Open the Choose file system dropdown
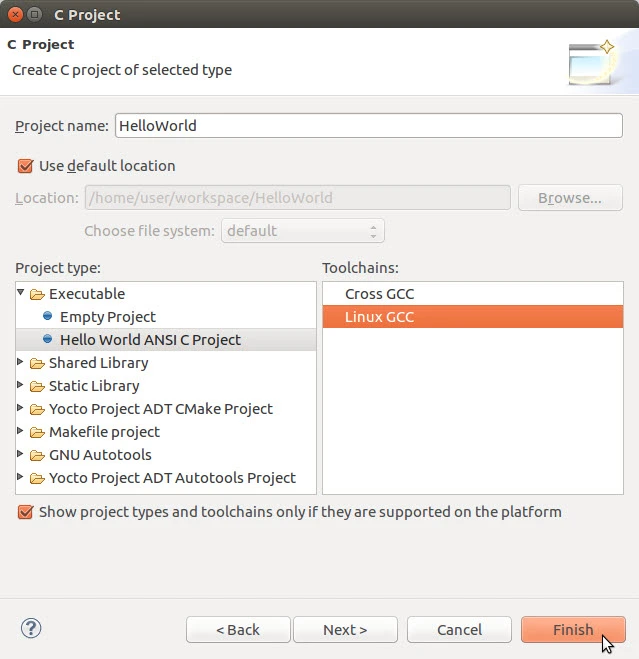 pyautogui.click(x=302, y=231)
